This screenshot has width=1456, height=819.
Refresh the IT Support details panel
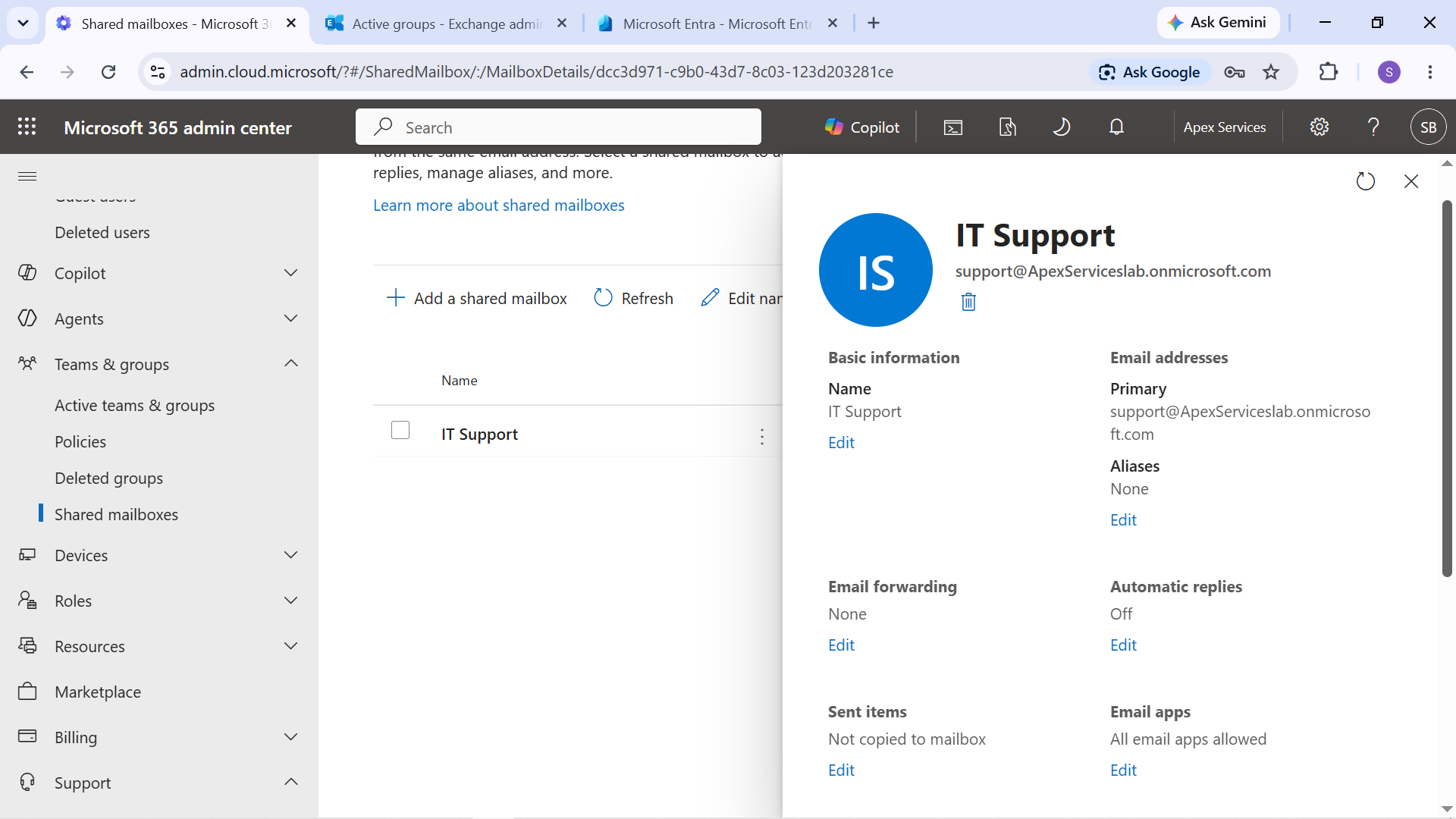[x=1365, y=181]
